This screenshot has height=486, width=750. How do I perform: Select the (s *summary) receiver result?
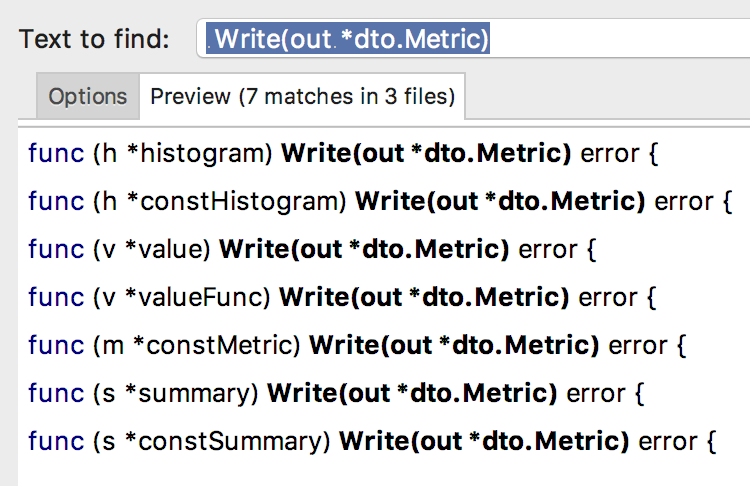pos(384,393)
